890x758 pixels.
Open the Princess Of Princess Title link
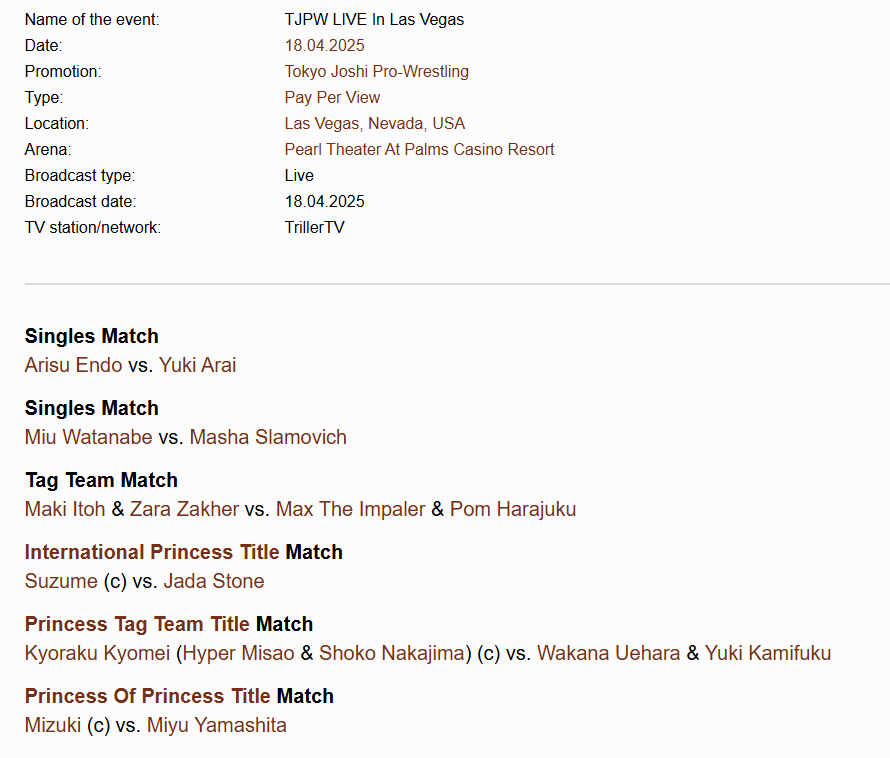coord(148,696)
